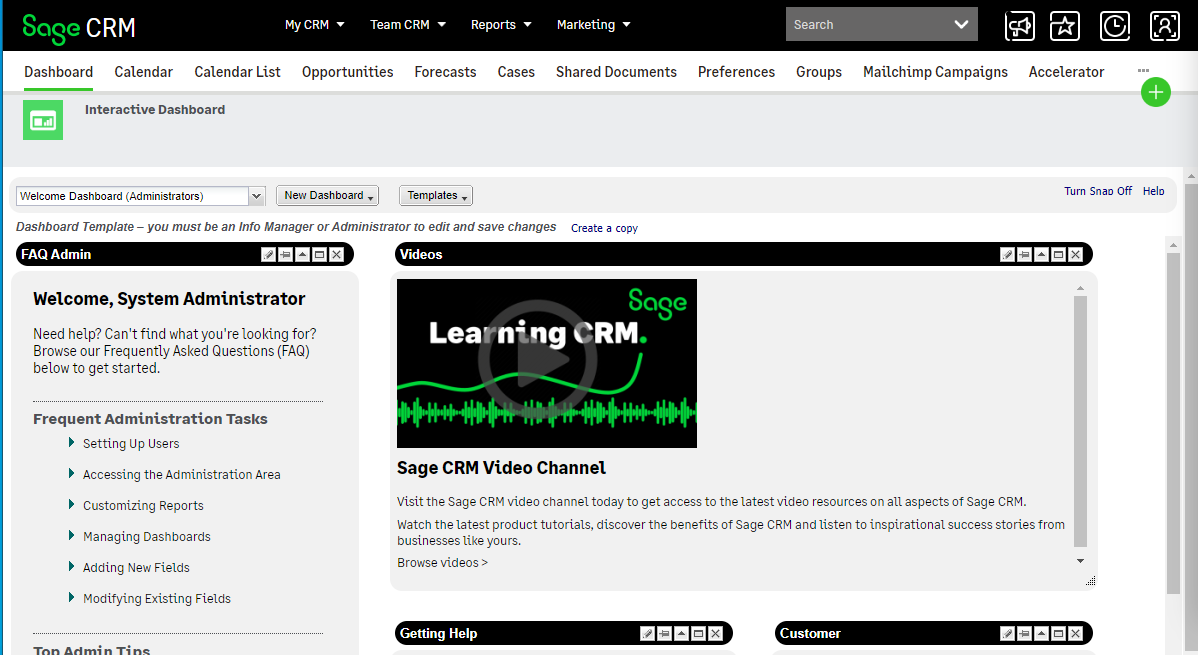Switch to the Calendar tab
The height and width of the screenshot is (655, 1198).
144,72
